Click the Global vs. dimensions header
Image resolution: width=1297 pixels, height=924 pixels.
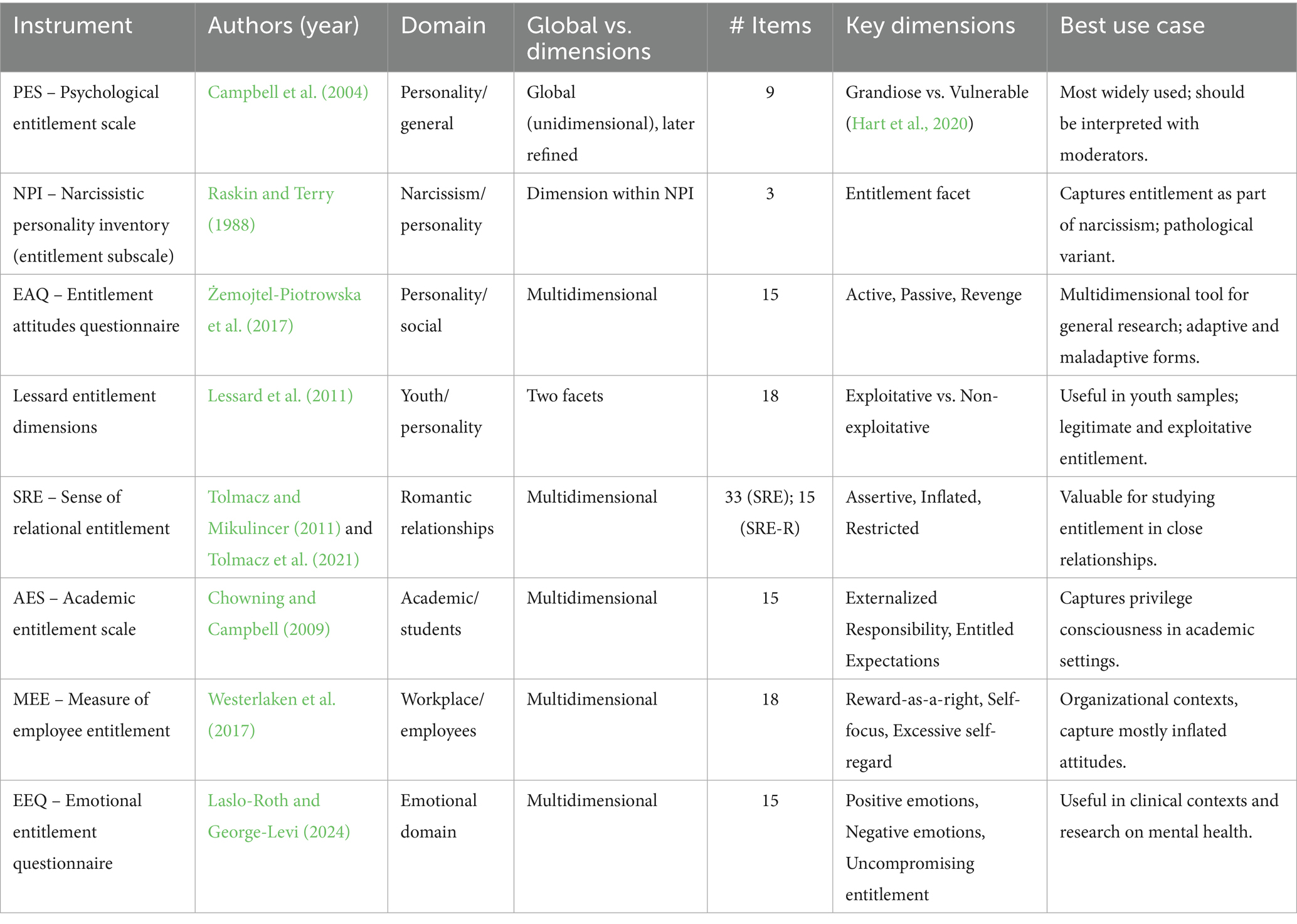[588, 38]
